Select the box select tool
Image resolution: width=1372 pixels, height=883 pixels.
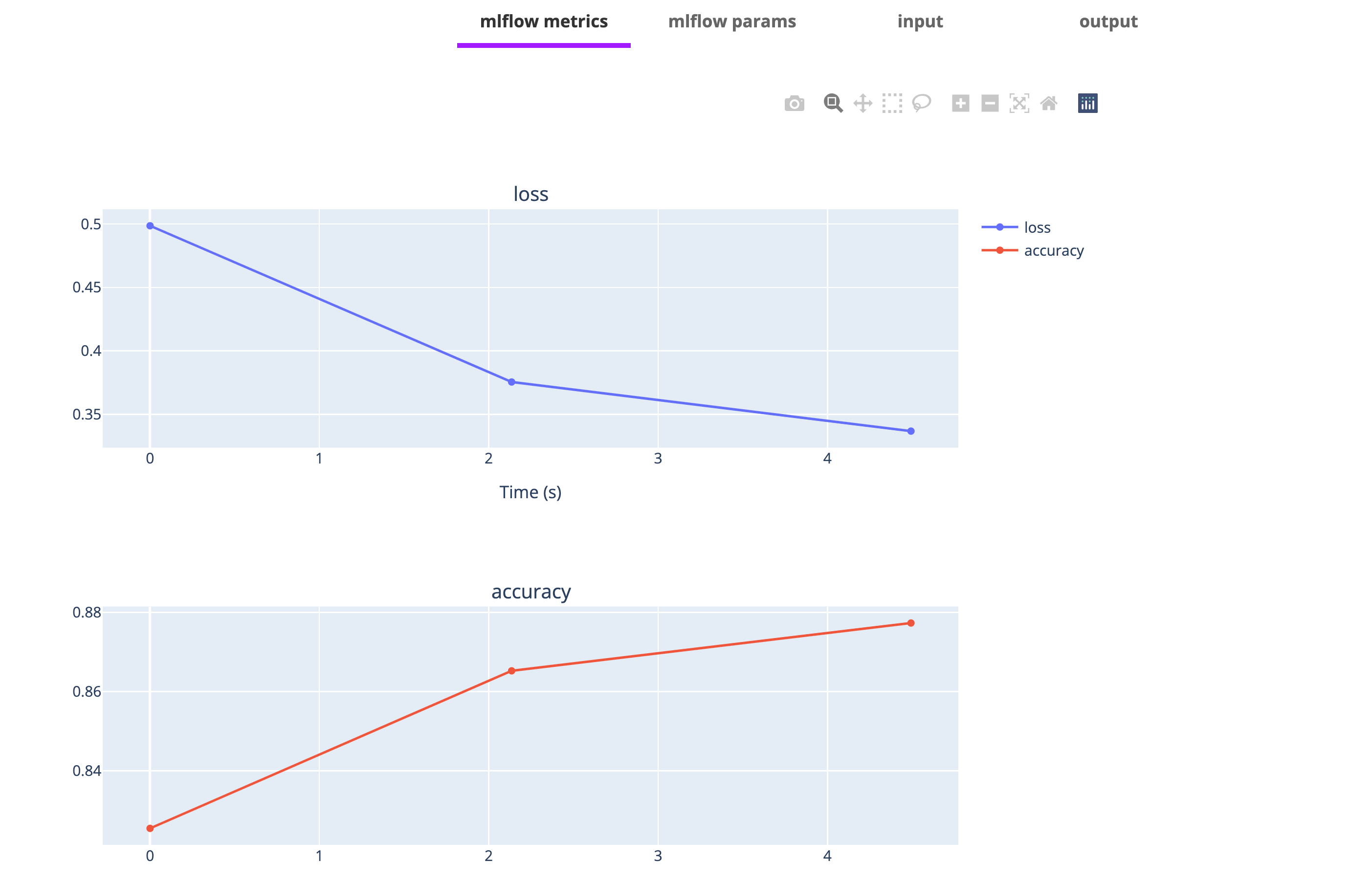891,103
